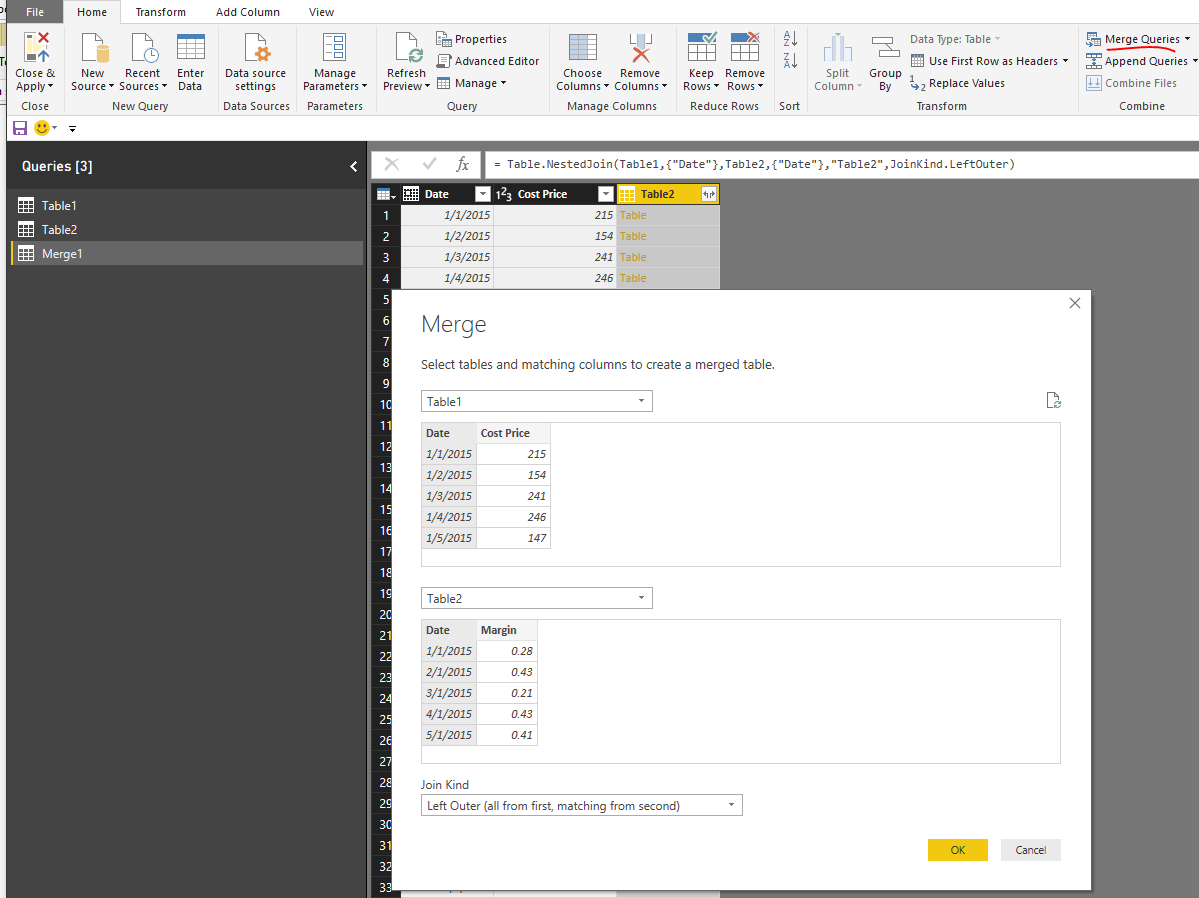1199x898 pixels.
Task: Open the Cost Price column filter dropdown
Action: 606,194
